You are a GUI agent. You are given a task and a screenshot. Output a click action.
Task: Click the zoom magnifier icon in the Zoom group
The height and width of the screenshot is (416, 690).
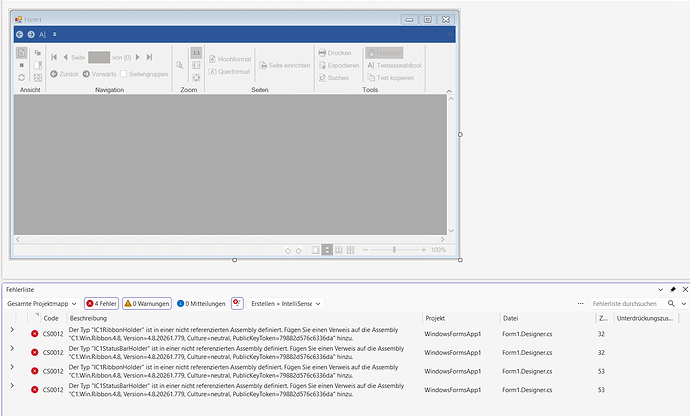coord(180,65)
